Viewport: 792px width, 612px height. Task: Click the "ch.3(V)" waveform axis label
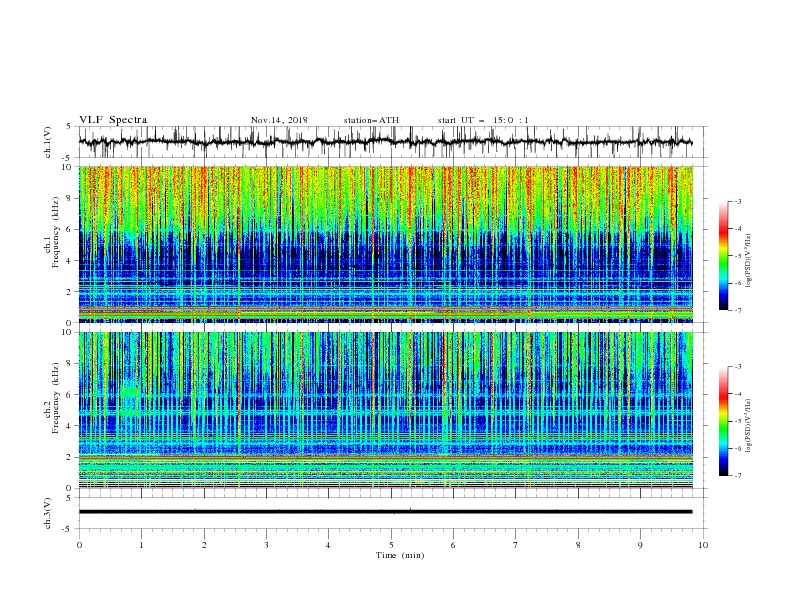point(48,514)
